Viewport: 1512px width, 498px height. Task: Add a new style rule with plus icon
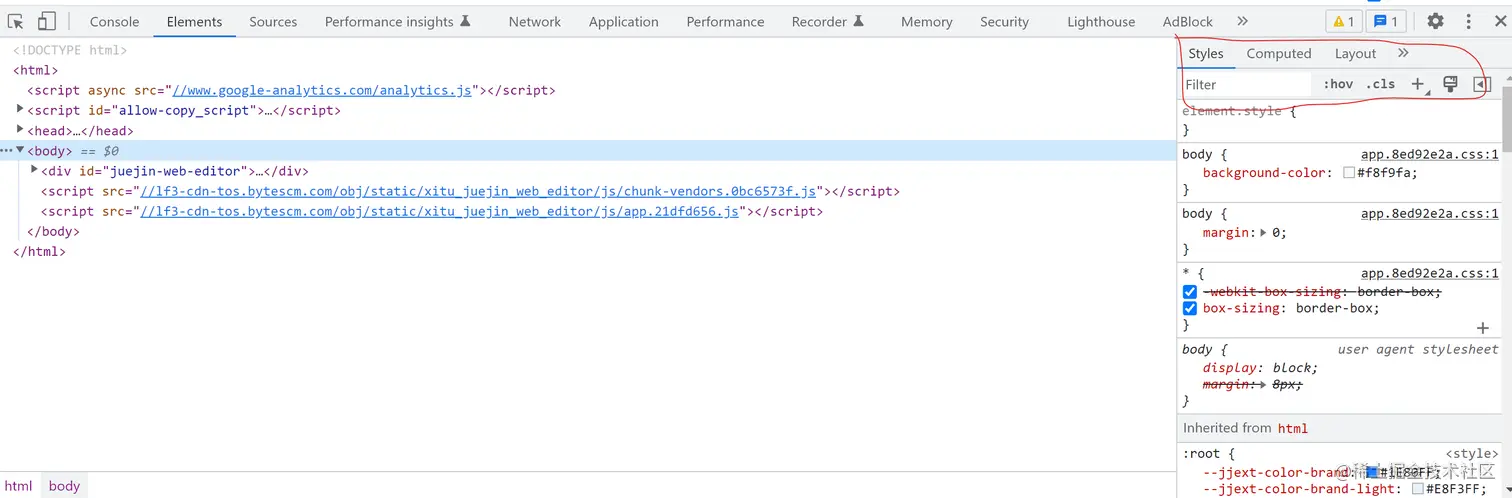[1418, 84]
